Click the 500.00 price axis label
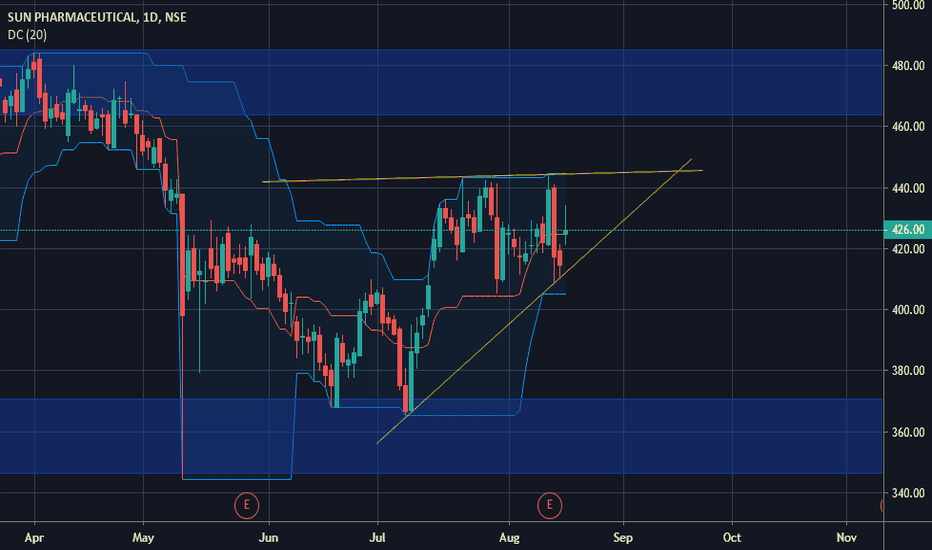This screenshot has height=550, width=932. click(908, 5)
